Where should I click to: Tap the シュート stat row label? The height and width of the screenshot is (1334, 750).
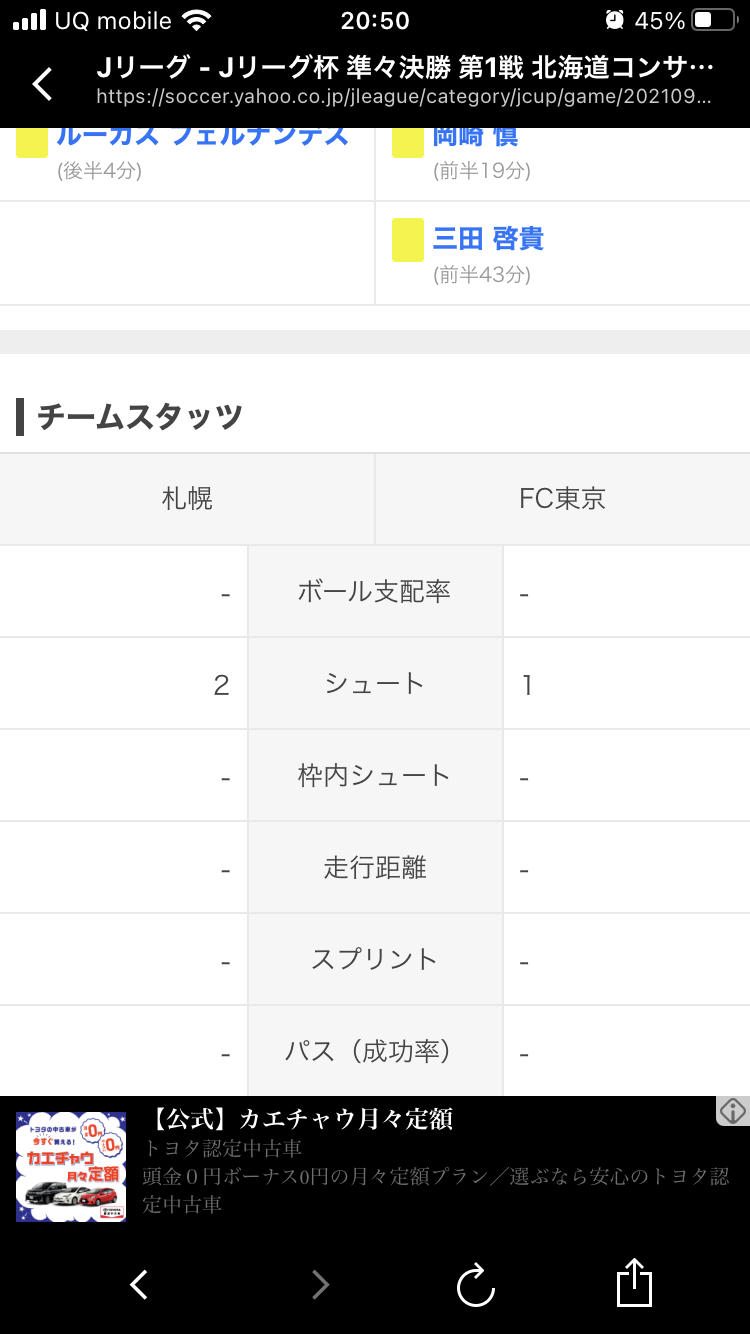click(x=375, y=684)
